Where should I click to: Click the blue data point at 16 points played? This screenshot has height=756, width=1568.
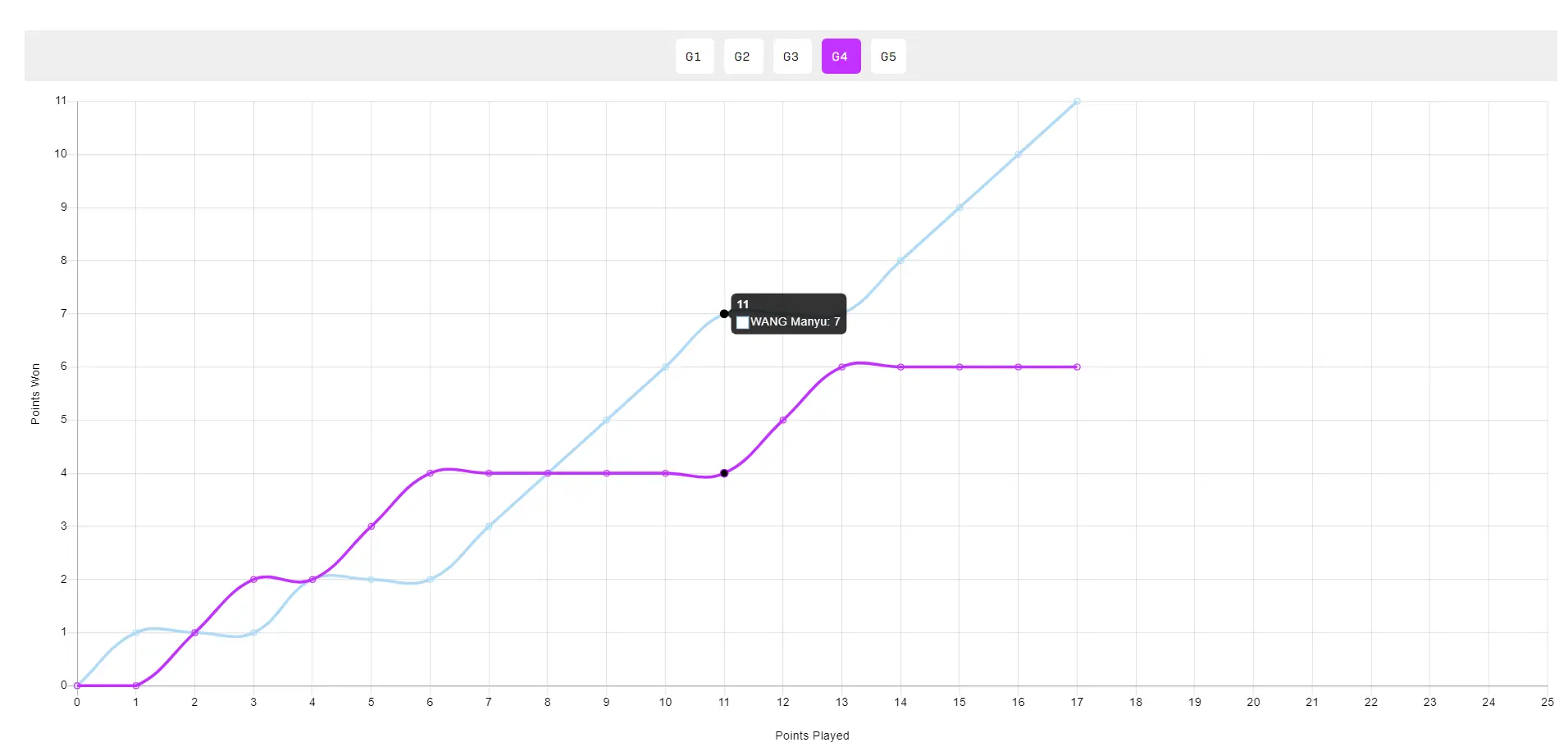[x=1018, y=155]
